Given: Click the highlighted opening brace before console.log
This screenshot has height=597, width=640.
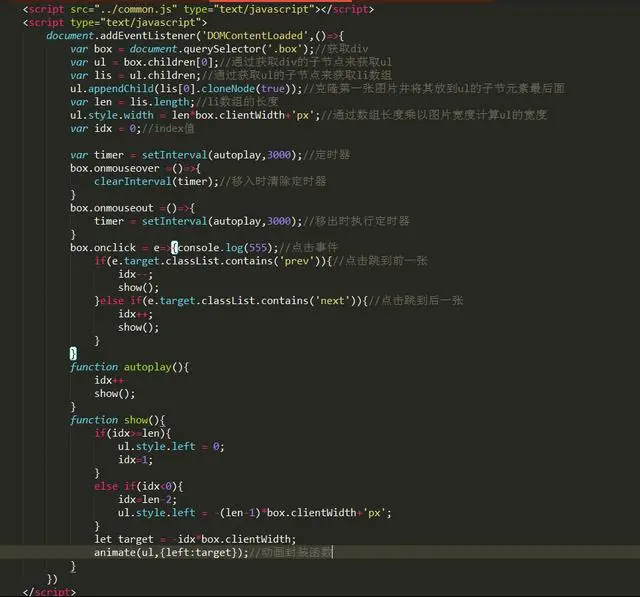Looking at the screenshot, I should tap(175, 248).
